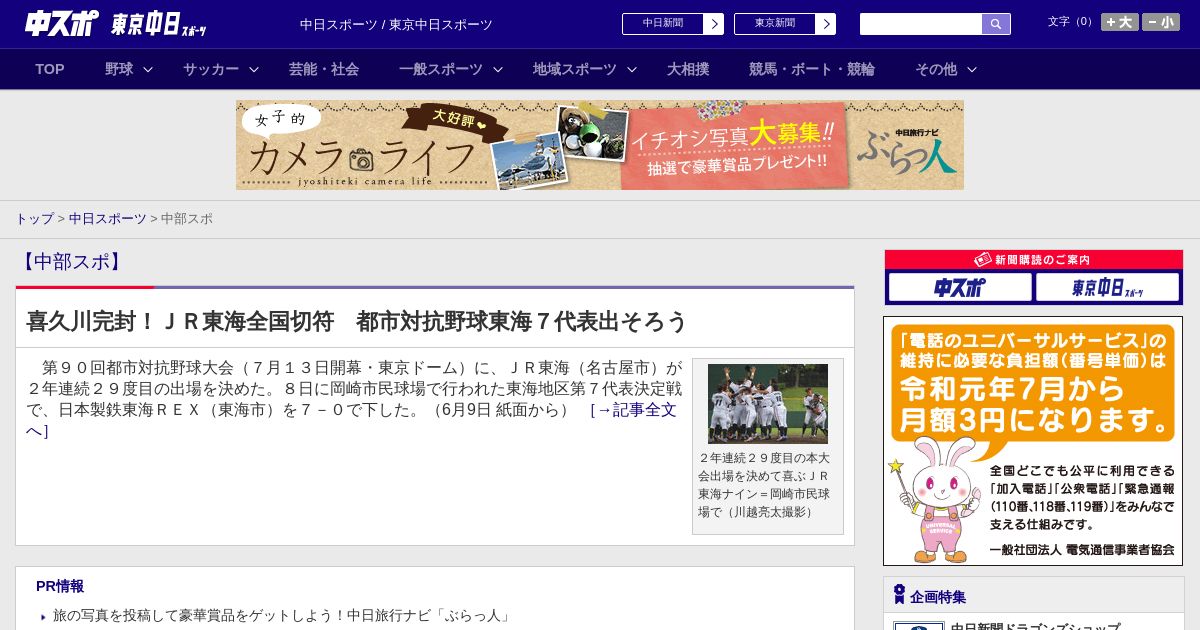Click the PR情報 heading
This screenshot has width=1200, height=630.
point(60,586)
